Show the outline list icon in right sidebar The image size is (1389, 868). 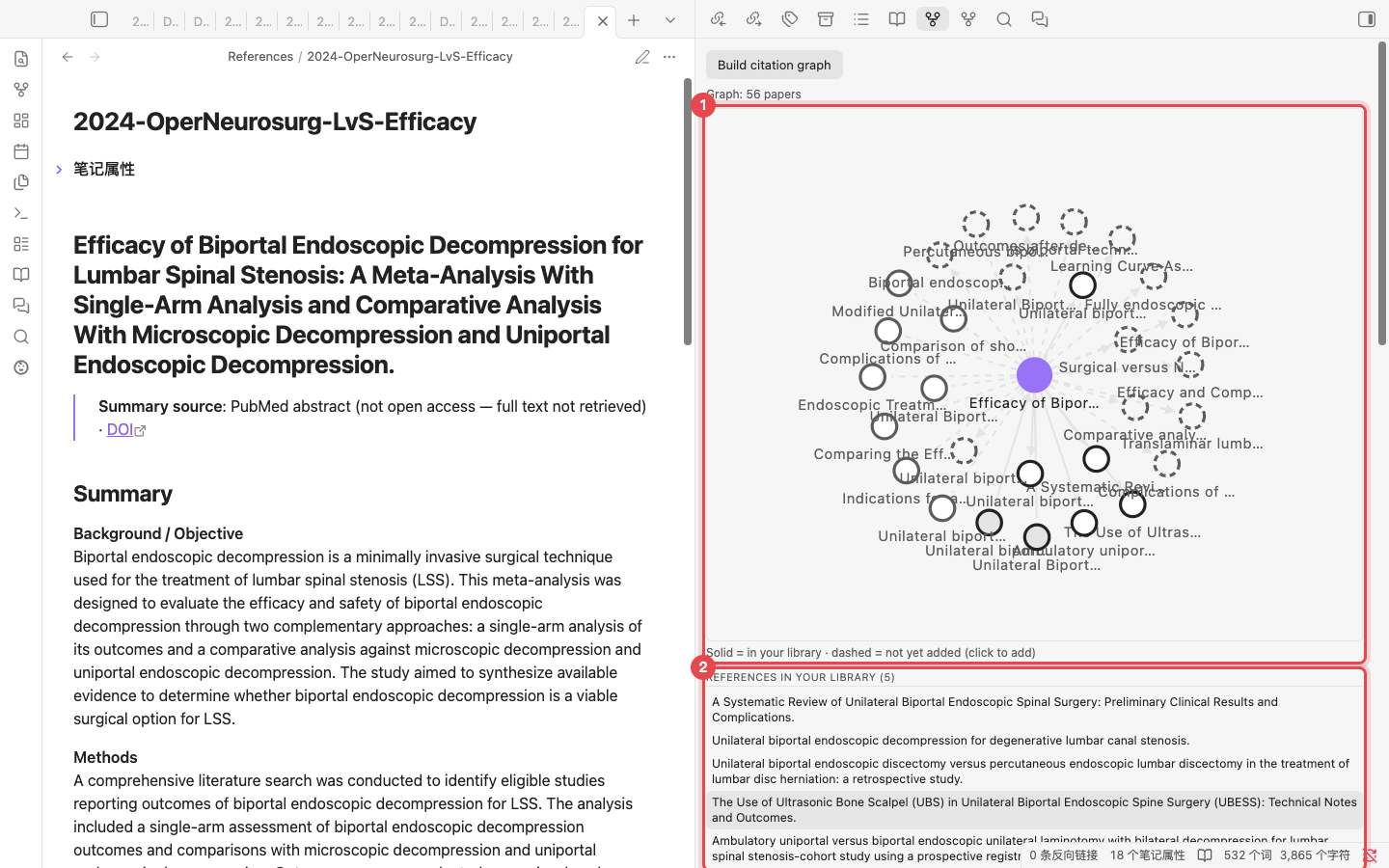point(861,19)
